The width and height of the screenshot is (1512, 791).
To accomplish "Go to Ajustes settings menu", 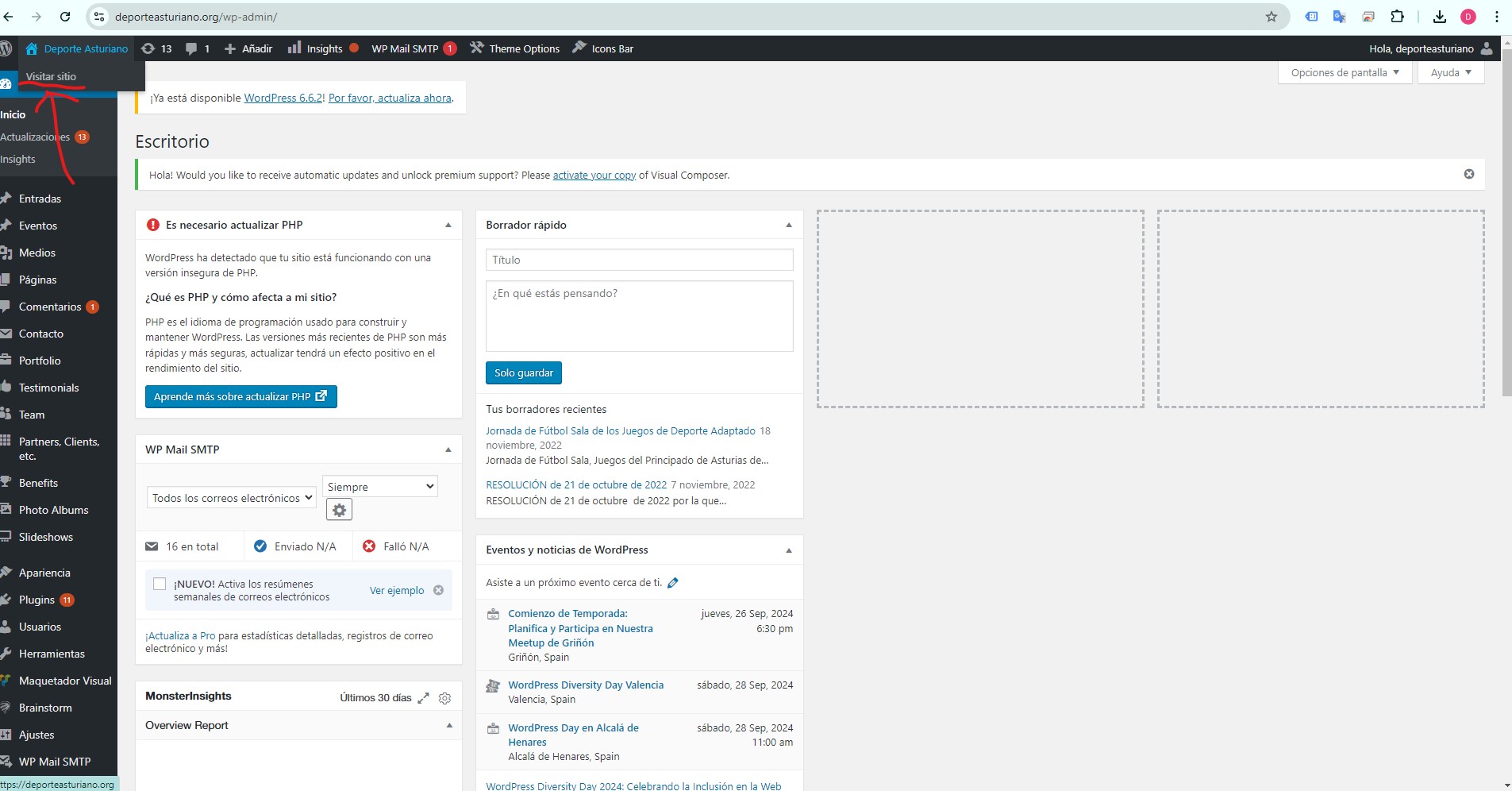I will [37, 735].
